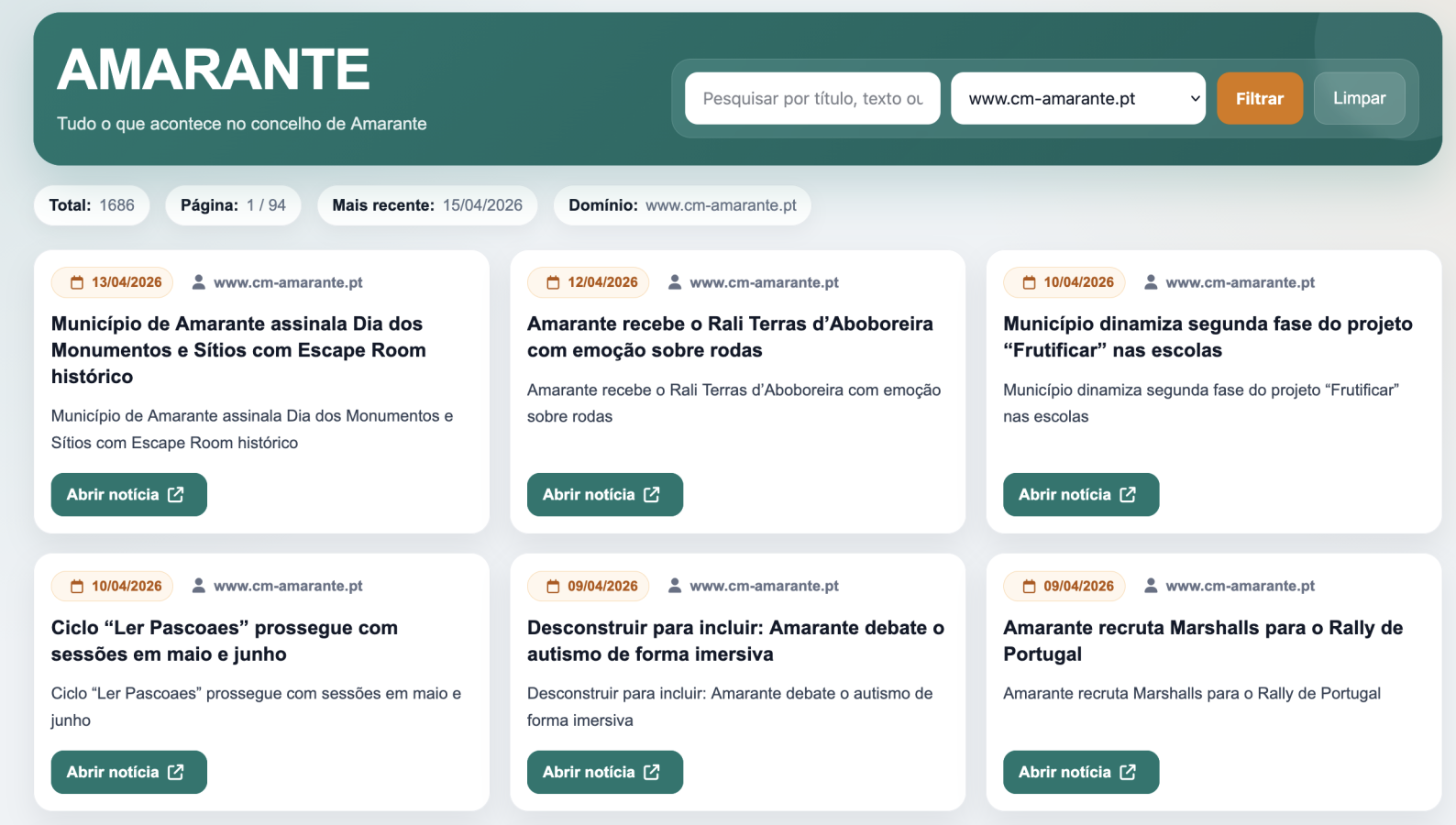Image resolution: width=1456 pixels, height=825 pixels.
Task: Click the person icon on Rally de Portugal card
Action: pyautogui.click(x=1151, y=586)
